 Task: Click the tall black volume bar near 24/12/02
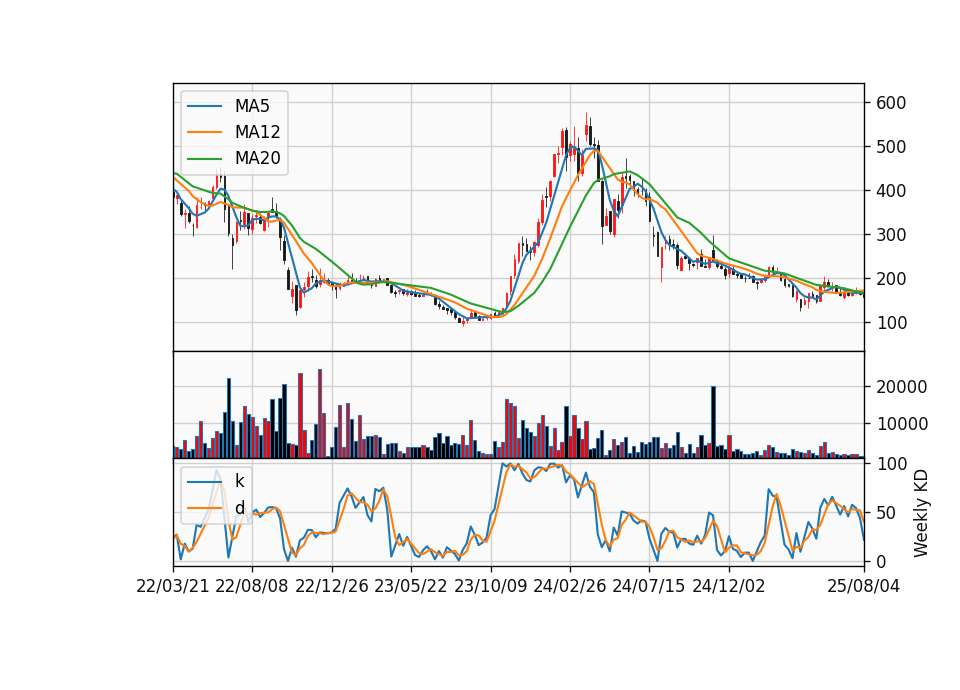[x=713, y=422]
